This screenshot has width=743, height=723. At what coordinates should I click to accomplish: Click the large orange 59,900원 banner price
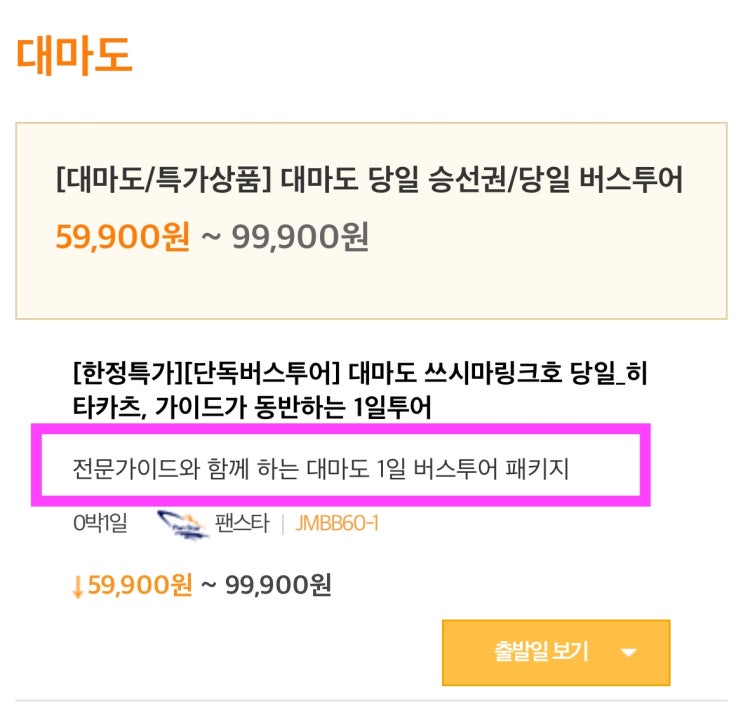pos(124,237)
